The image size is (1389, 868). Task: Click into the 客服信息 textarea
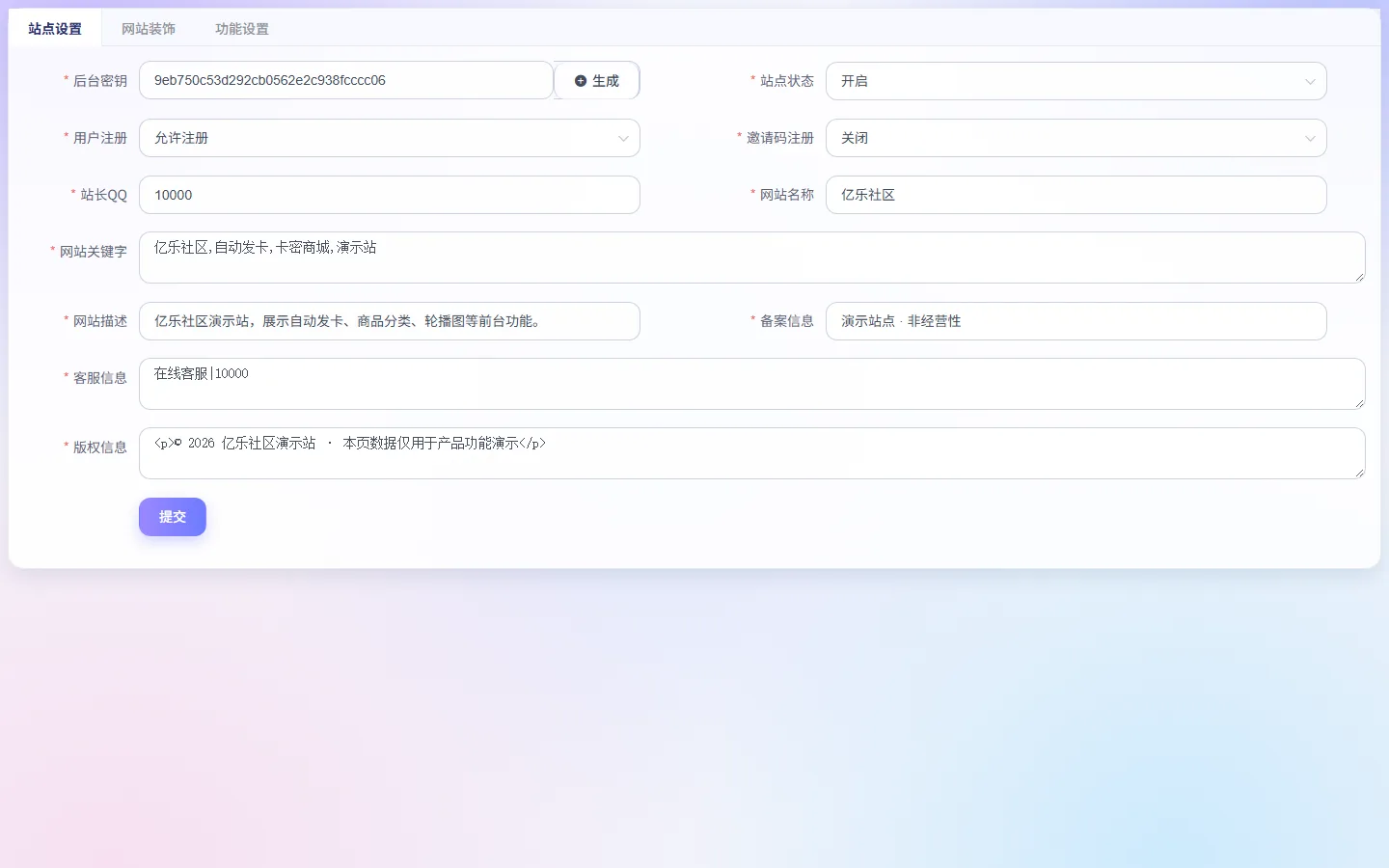[x=752, y=384]
